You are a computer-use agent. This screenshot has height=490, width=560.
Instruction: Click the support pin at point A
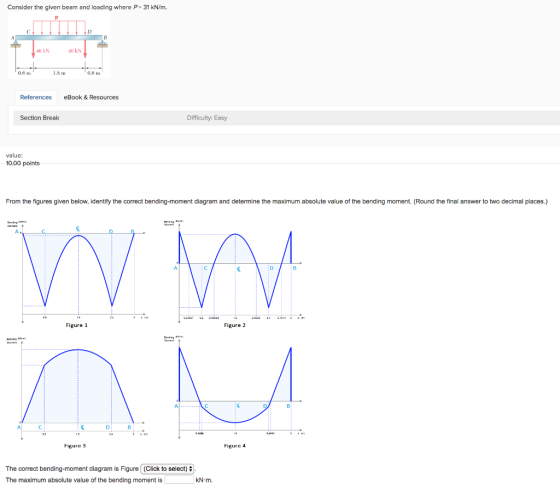tap(15, 44)
